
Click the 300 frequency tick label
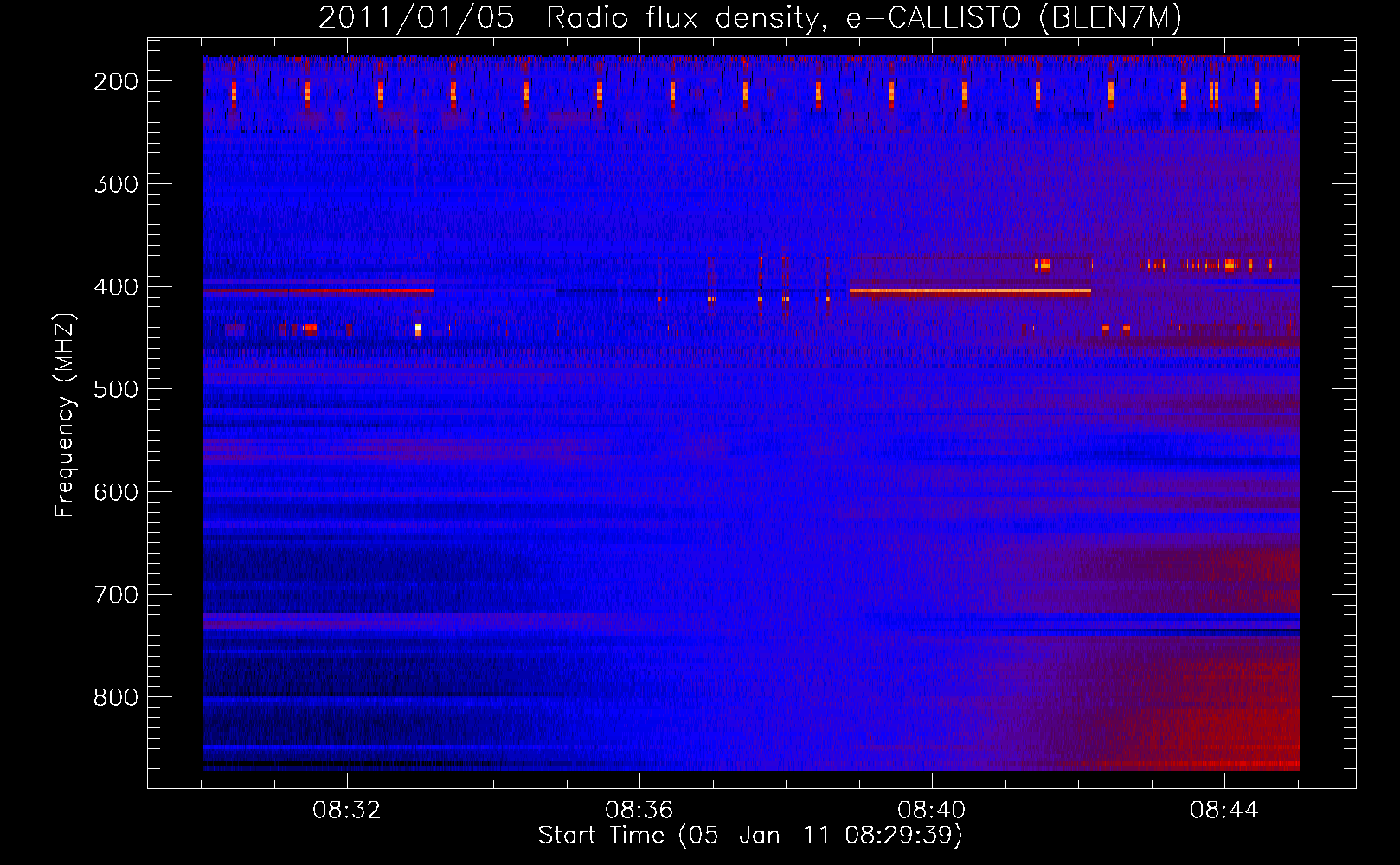(x=116, y=184)
